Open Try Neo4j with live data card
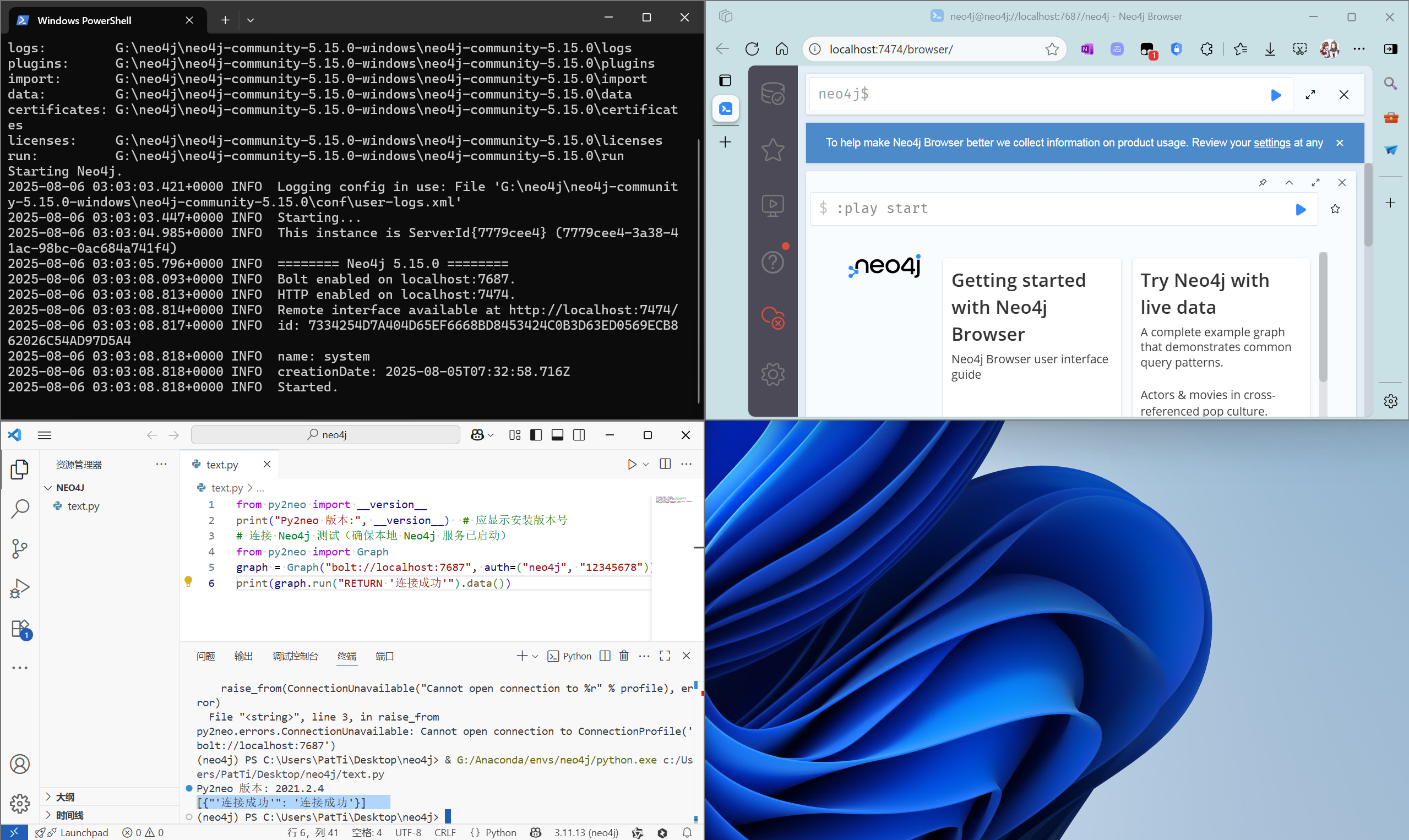Image resolution: width=1409 pixels, height=840 pixels. tap(1221, 338)
